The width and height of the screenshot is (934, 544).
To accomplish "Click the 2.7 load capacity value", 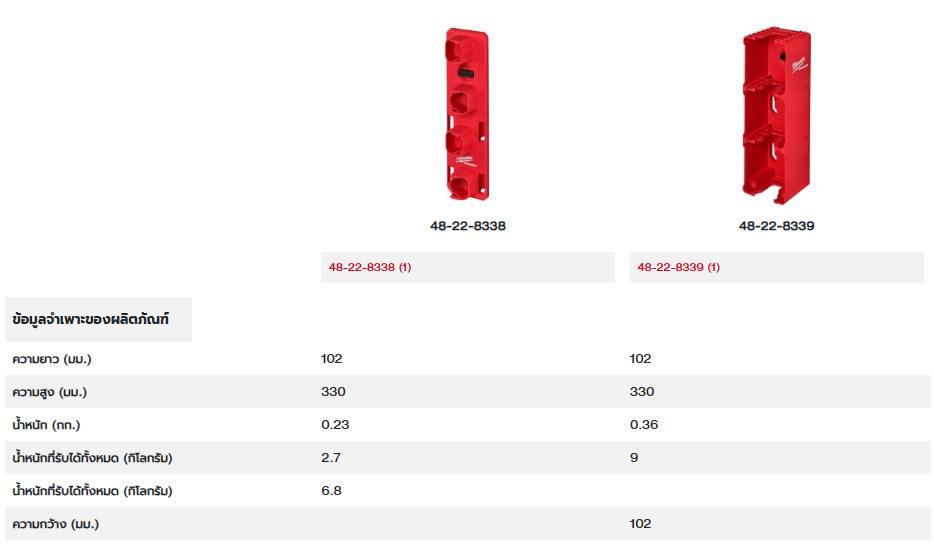I will (x=330, y=458).
